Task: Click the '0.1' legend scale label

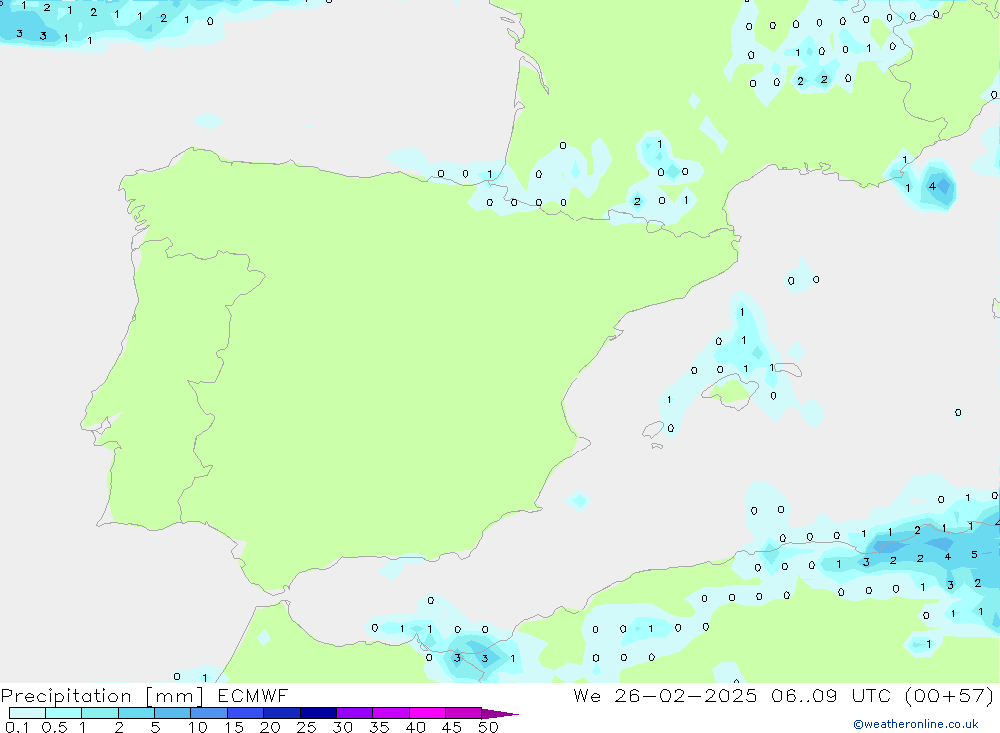Action: click(17, 727)
